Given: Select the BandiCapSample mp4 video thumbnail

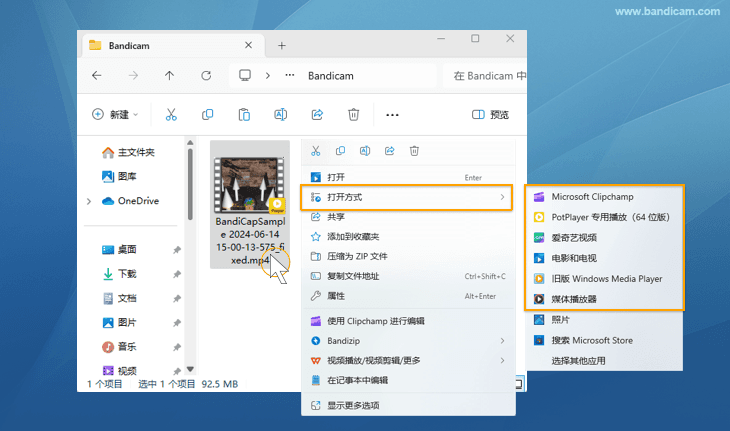Looking at the screenshot, I should pos(250,185).
